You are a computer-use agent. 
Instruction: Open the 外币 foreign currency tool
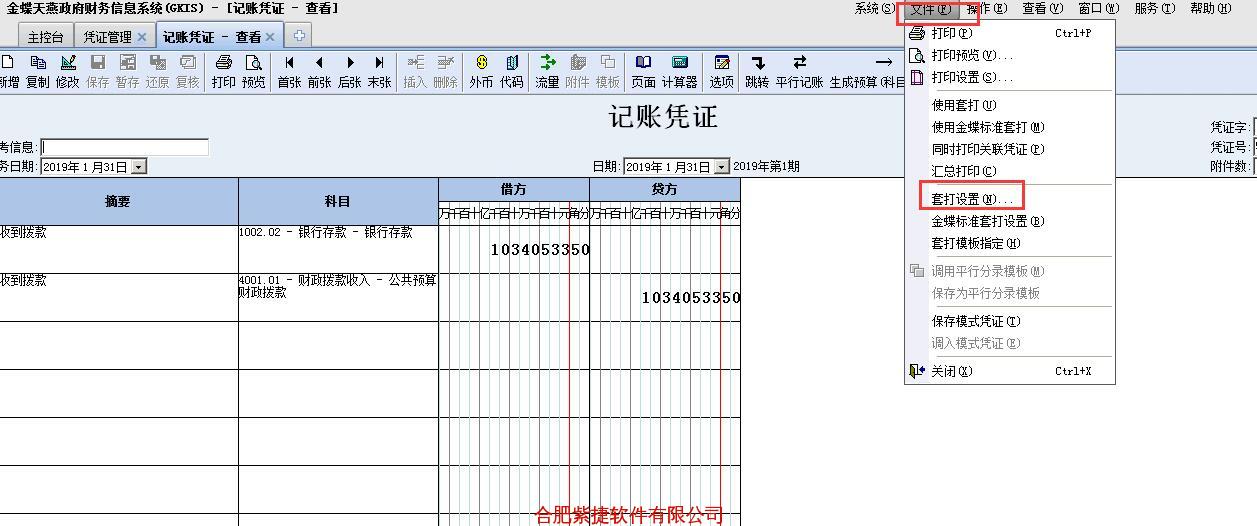coord(481,70)
